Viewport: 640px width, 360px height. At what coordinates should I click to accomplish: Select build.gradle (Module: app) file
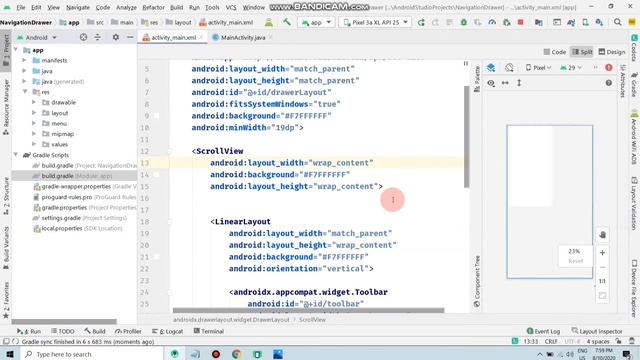click(x=74, y=176)
